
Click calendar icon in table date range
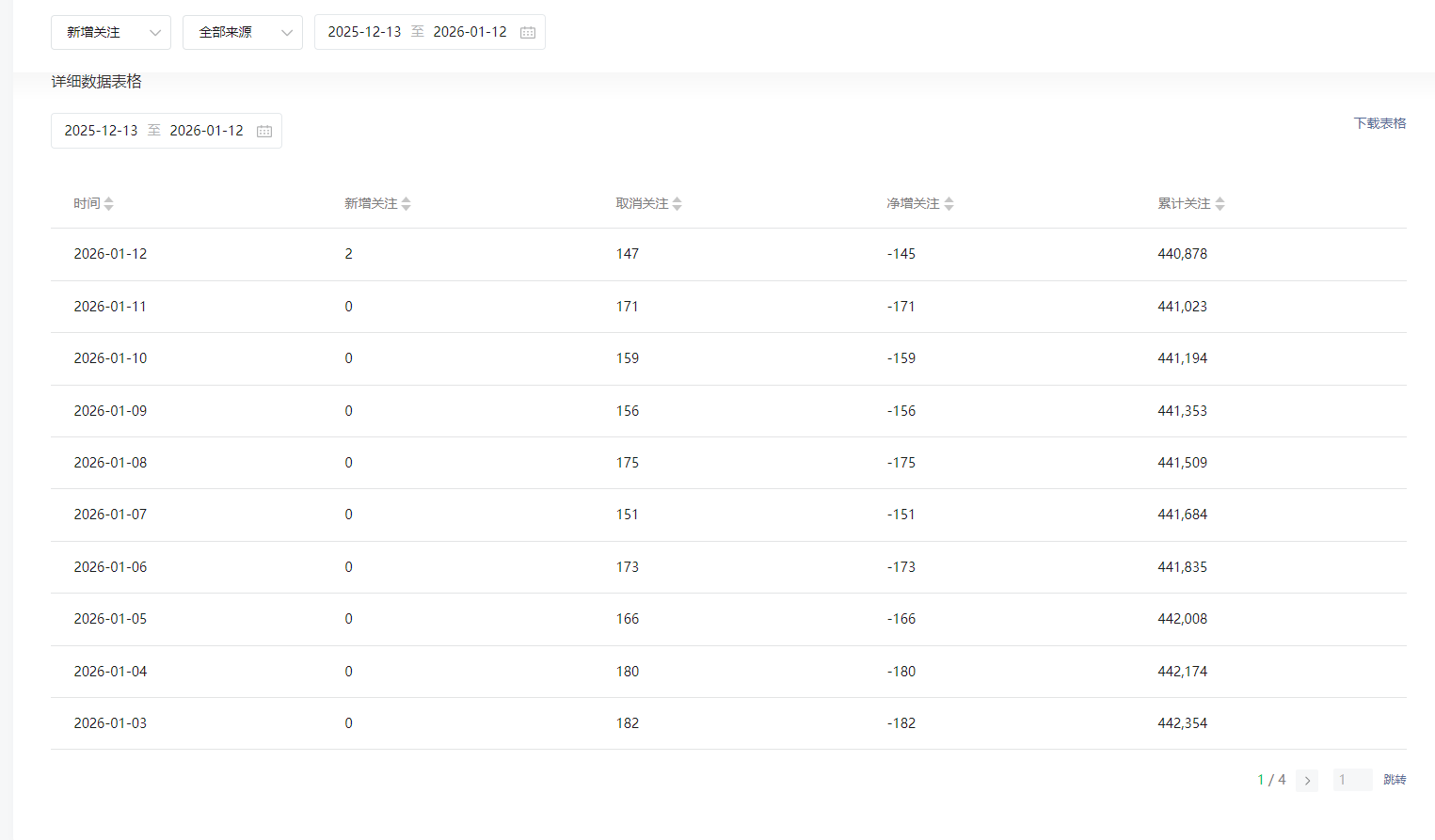[264, 131]
